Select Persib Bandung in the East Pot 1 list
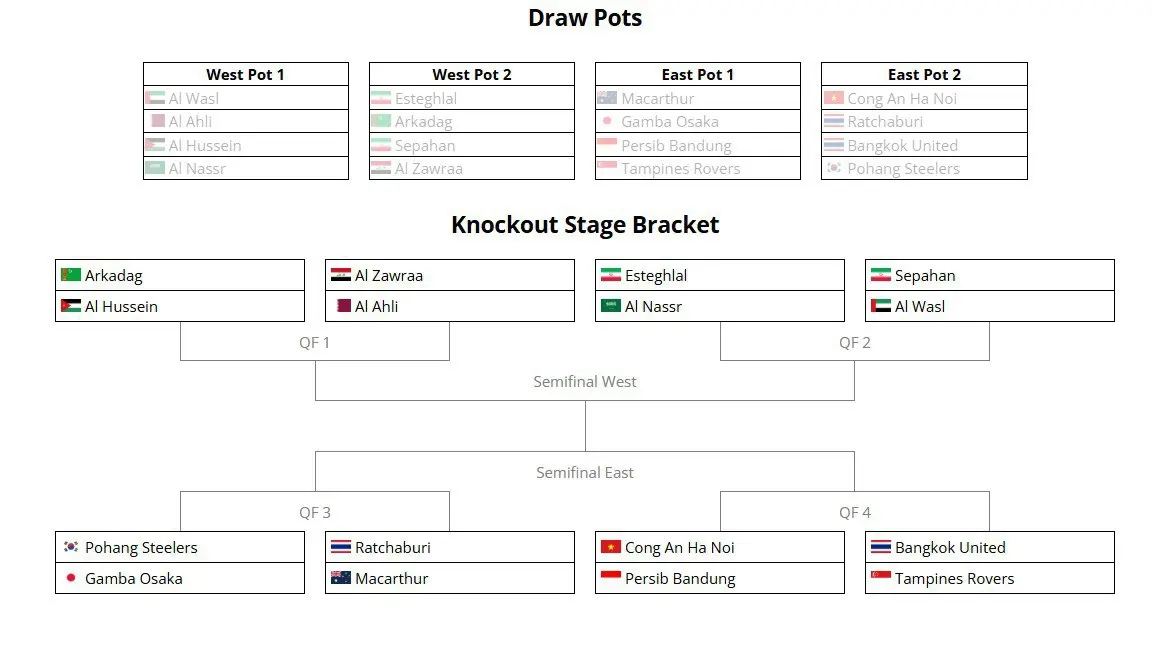The width and height of the screenshot is (1152, 646). tap(676, 145)
